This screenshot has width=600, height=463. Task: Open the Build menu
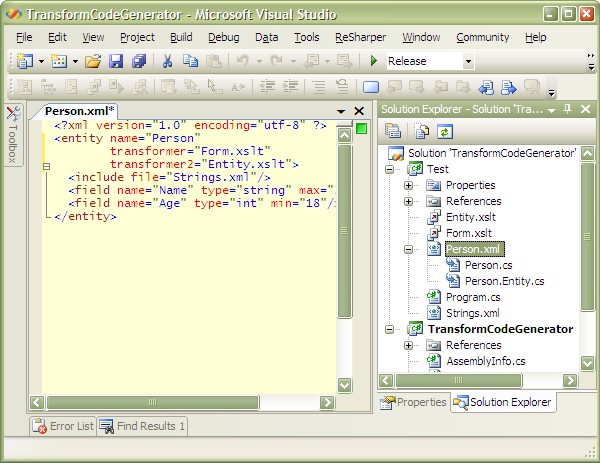[181, 37]
